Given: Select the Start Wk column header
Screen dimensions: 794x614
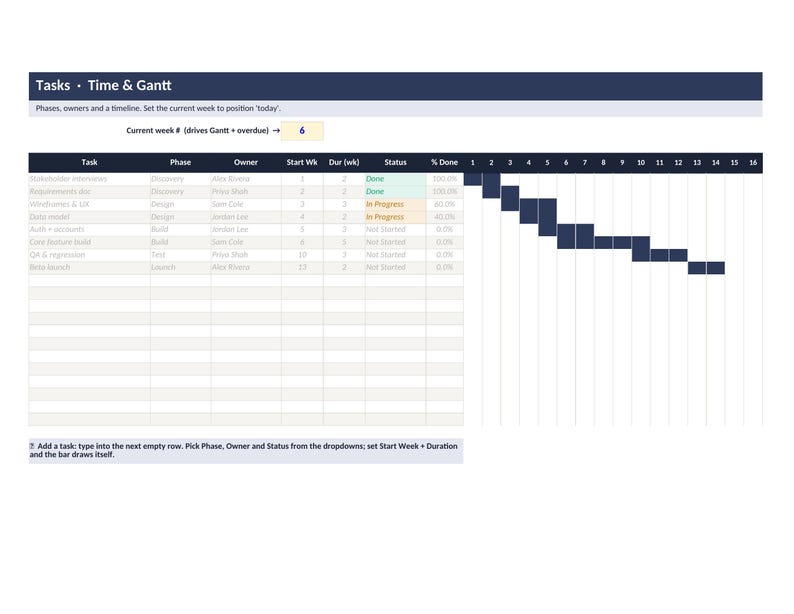Looking at the screenshot, I should (x=302, y=162).
